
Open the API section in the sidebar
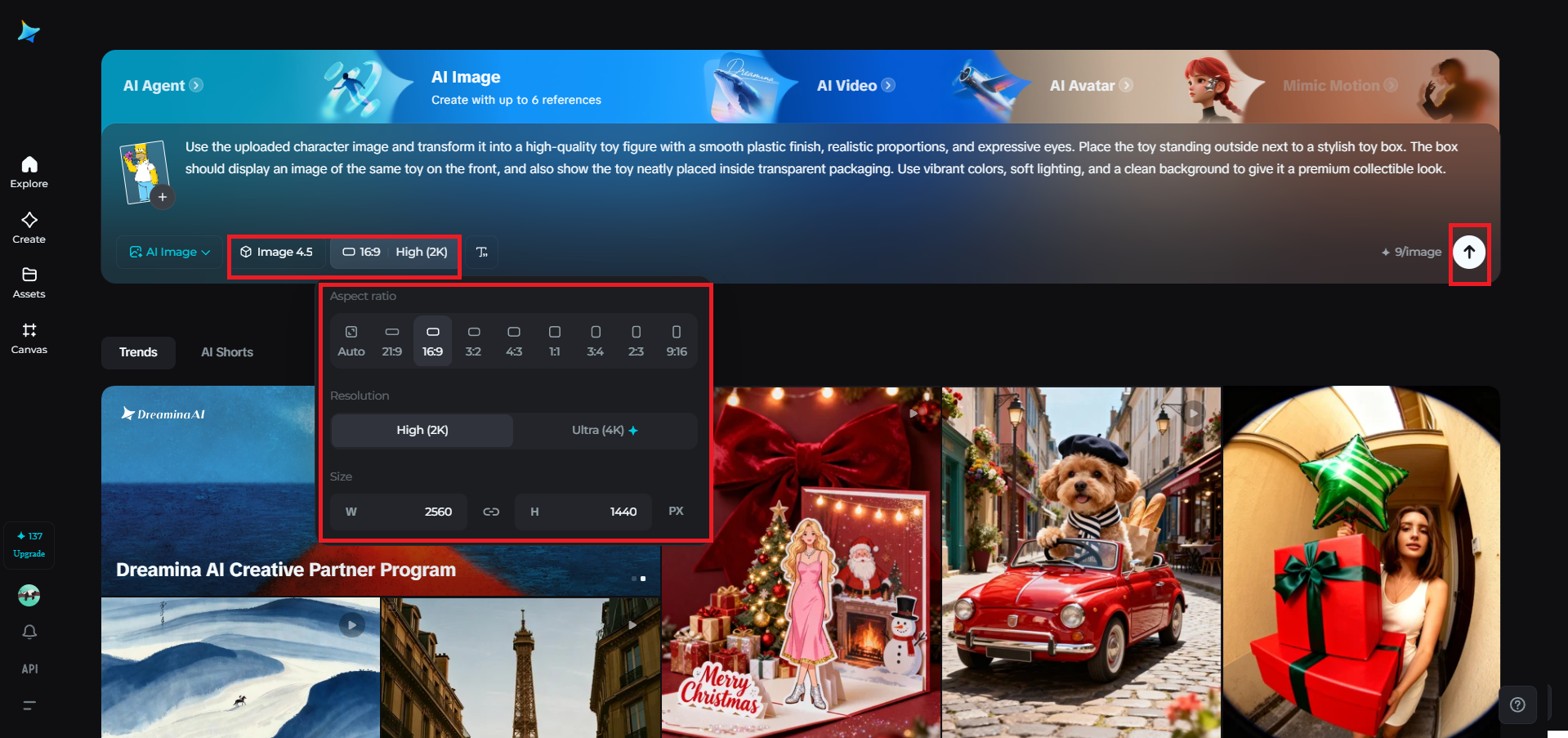29,668
